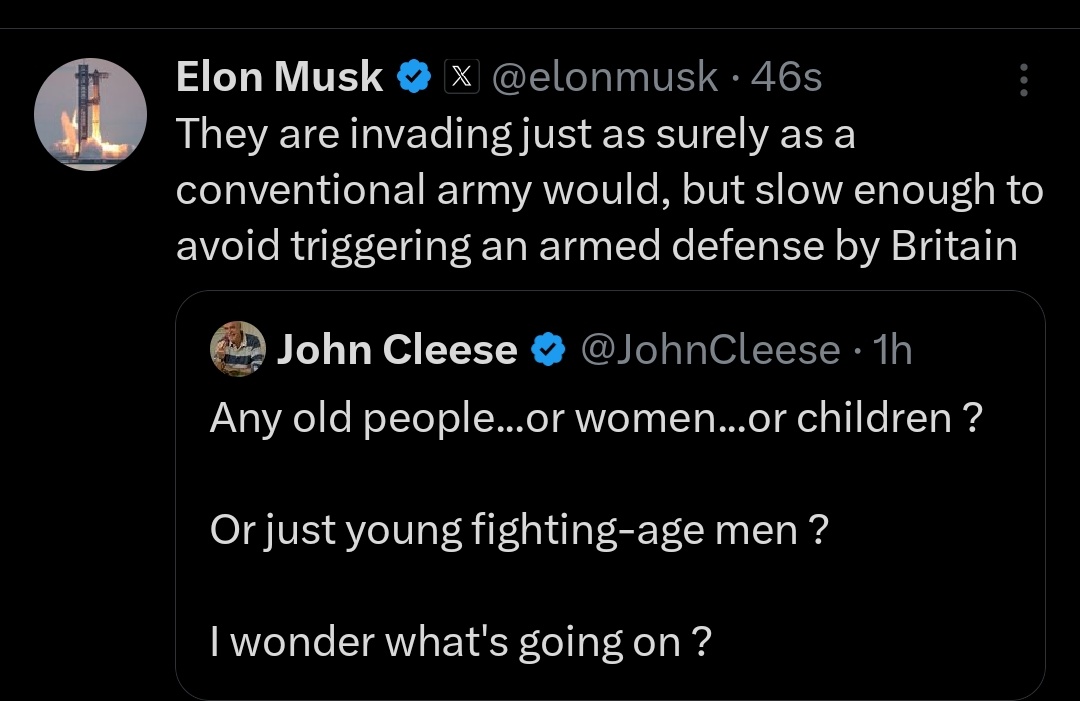Click the blue verified badge beside Elon Musk
Viewport: 1080px width, 701px height.
click(414, 76)
